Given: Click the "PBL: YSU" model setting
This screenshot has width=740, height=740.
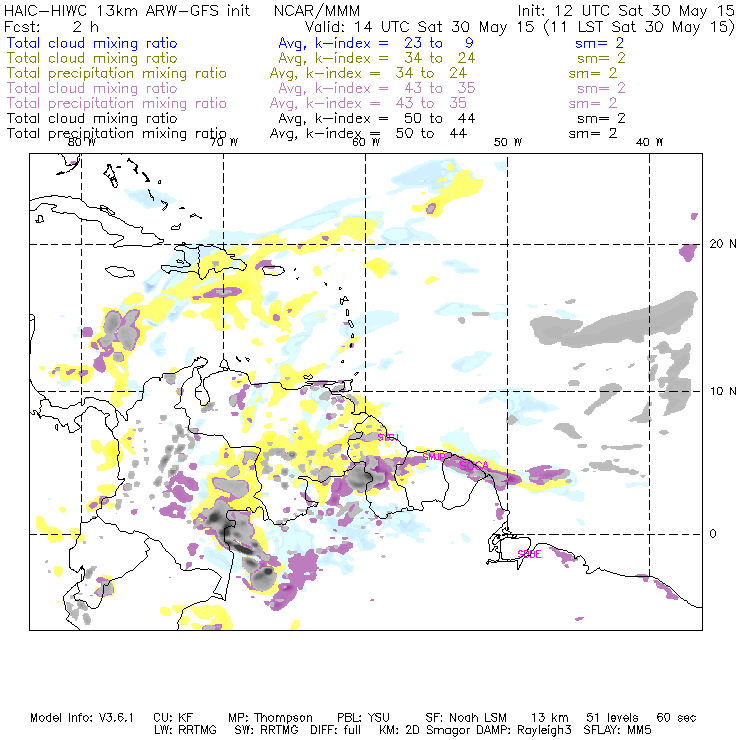Looking at the screenshot, I should click(x=363, y=718).
